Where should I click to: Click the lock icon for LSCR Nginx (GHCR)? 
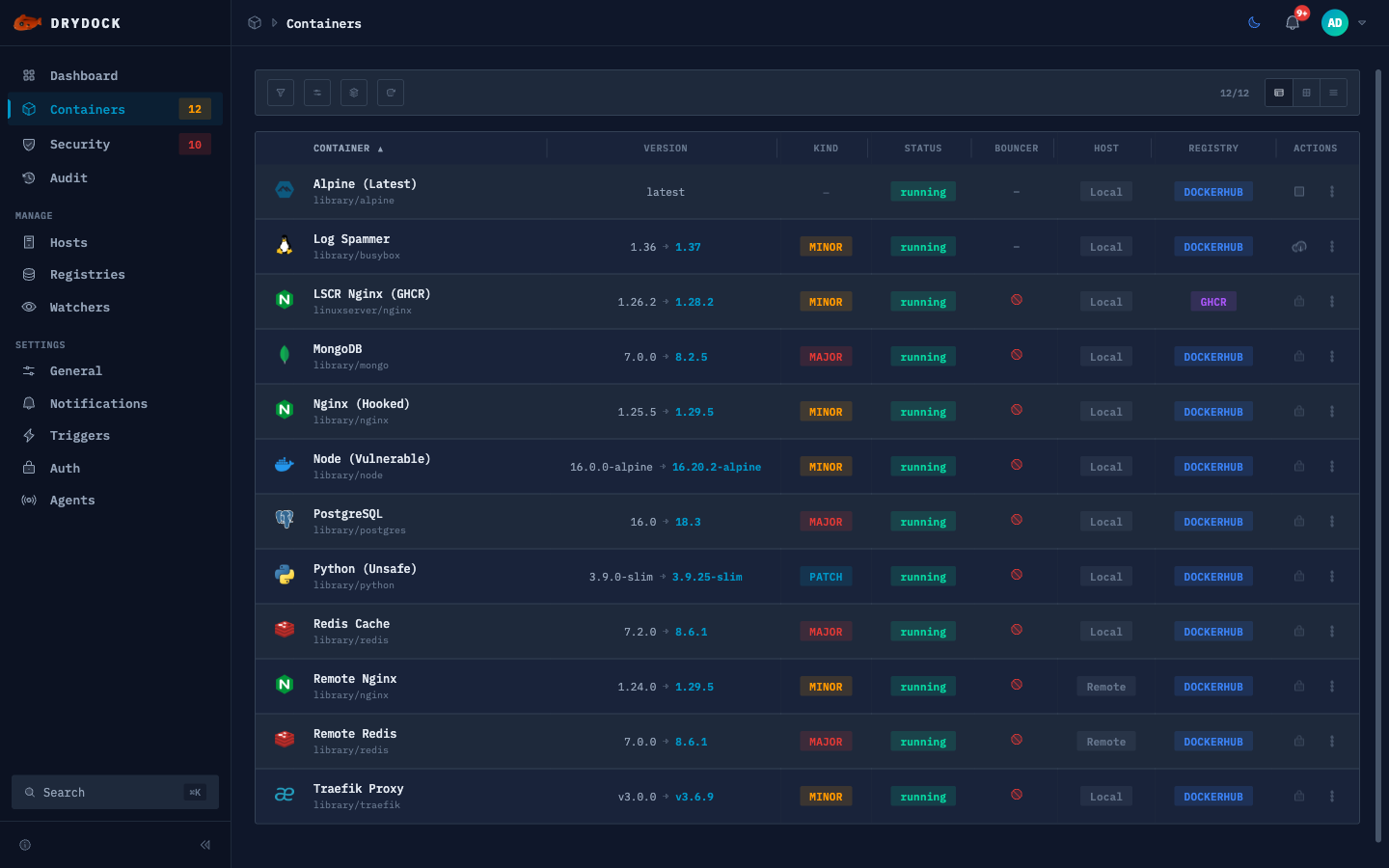(x=1299, y=302)
